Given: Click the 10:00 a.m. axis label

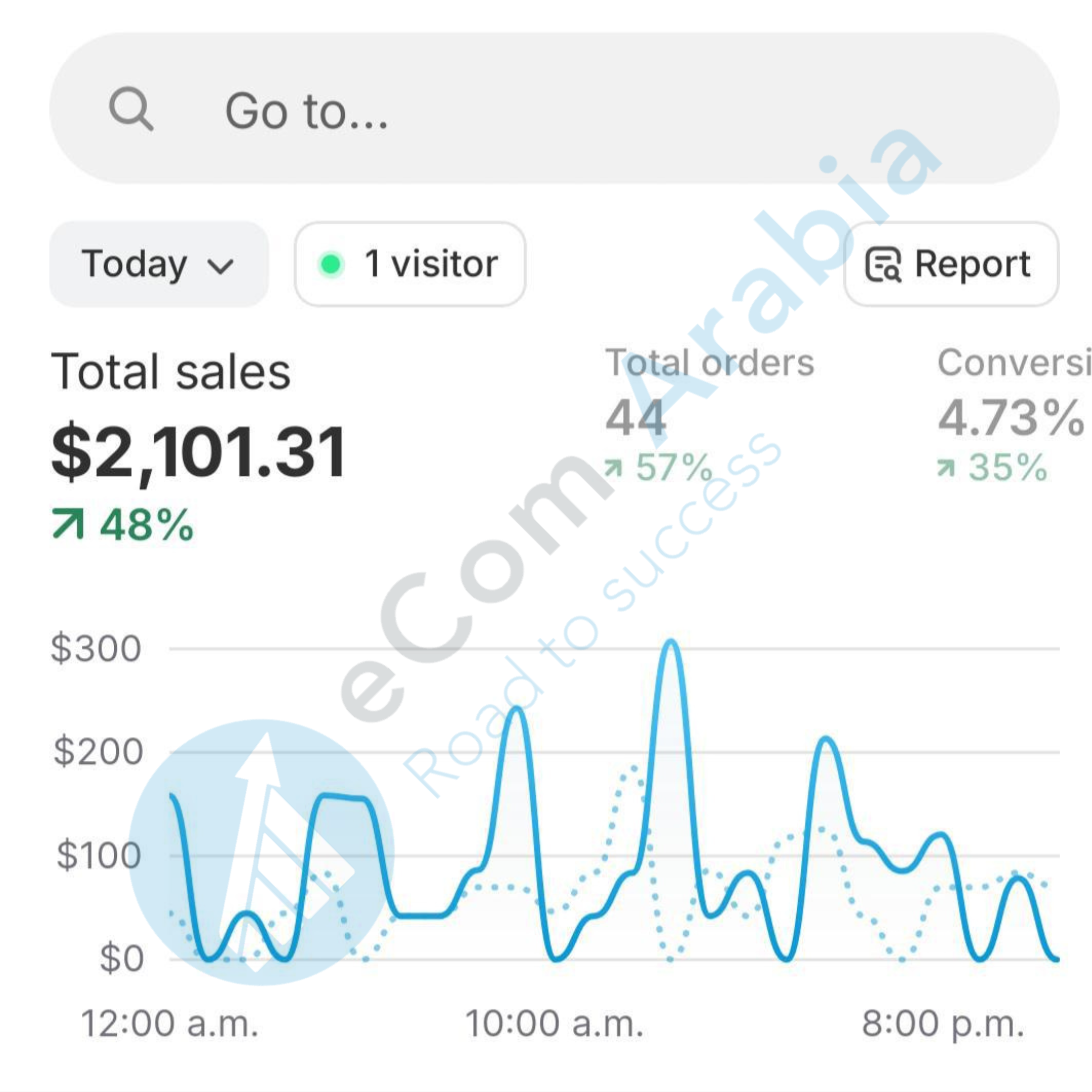Looking at the screenshot, I should (554, 1024).
